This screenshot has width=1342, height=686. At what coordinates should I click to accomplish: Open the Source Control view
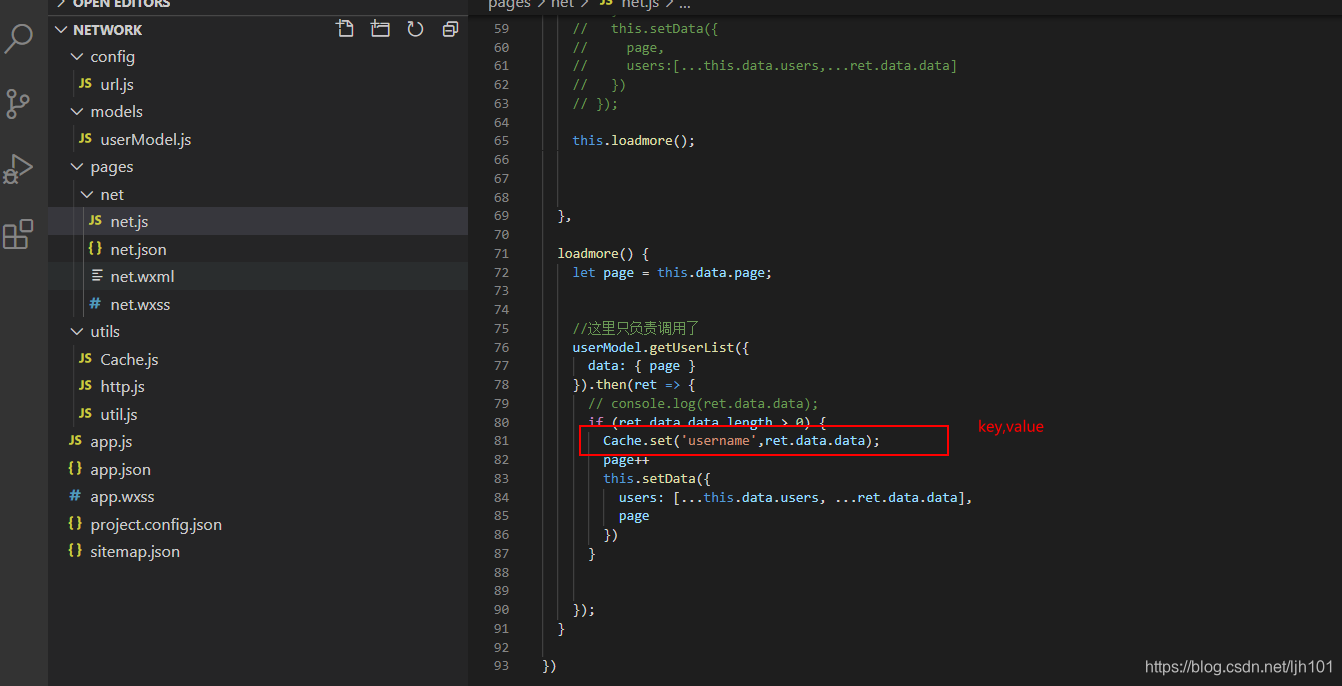(x=18, y=103)
